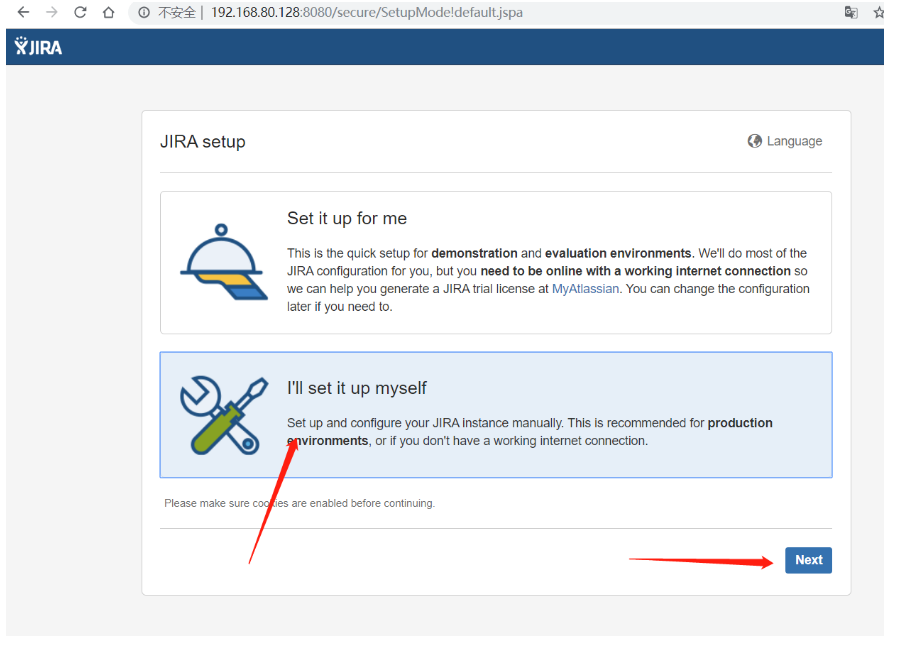
Task: Click the serving dish setup icon
Action: [223, 262]
